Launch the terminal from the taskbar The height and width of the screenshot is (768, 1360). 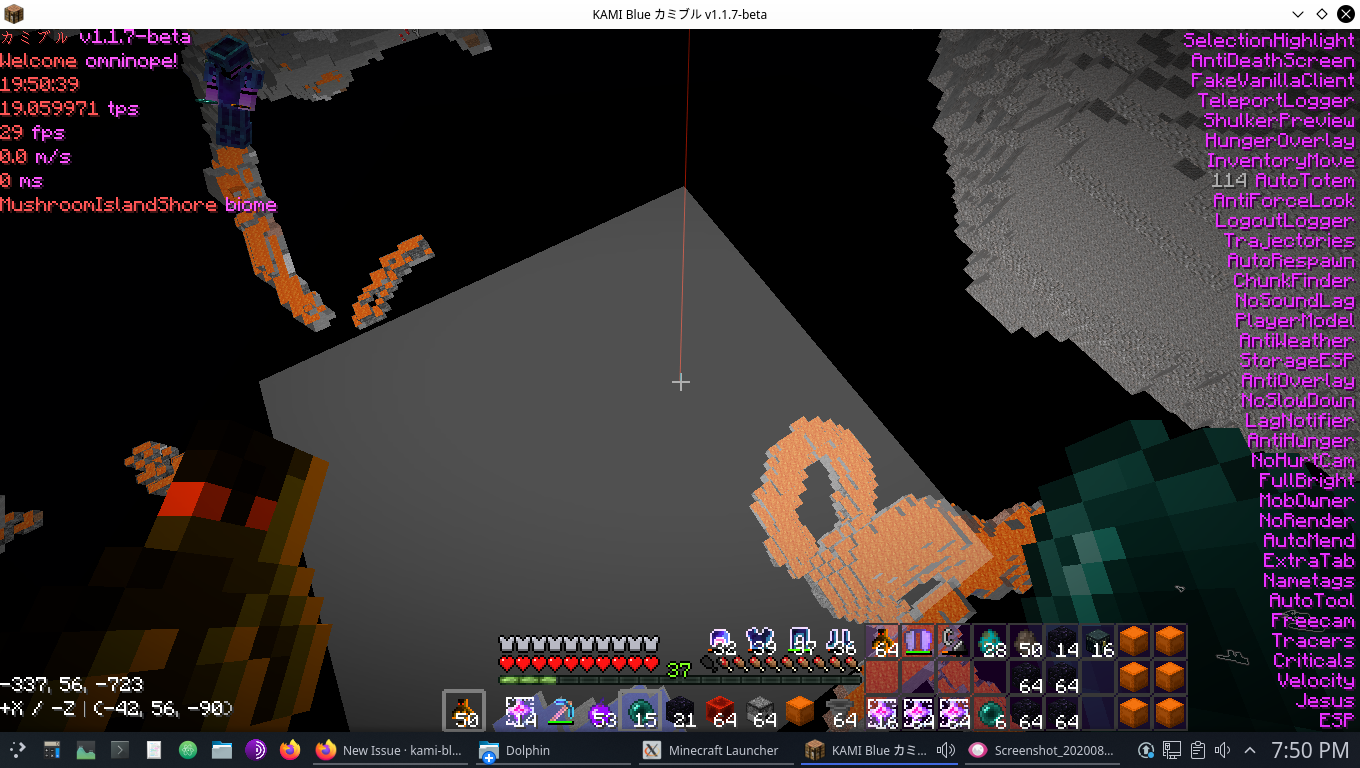[119, 749]
